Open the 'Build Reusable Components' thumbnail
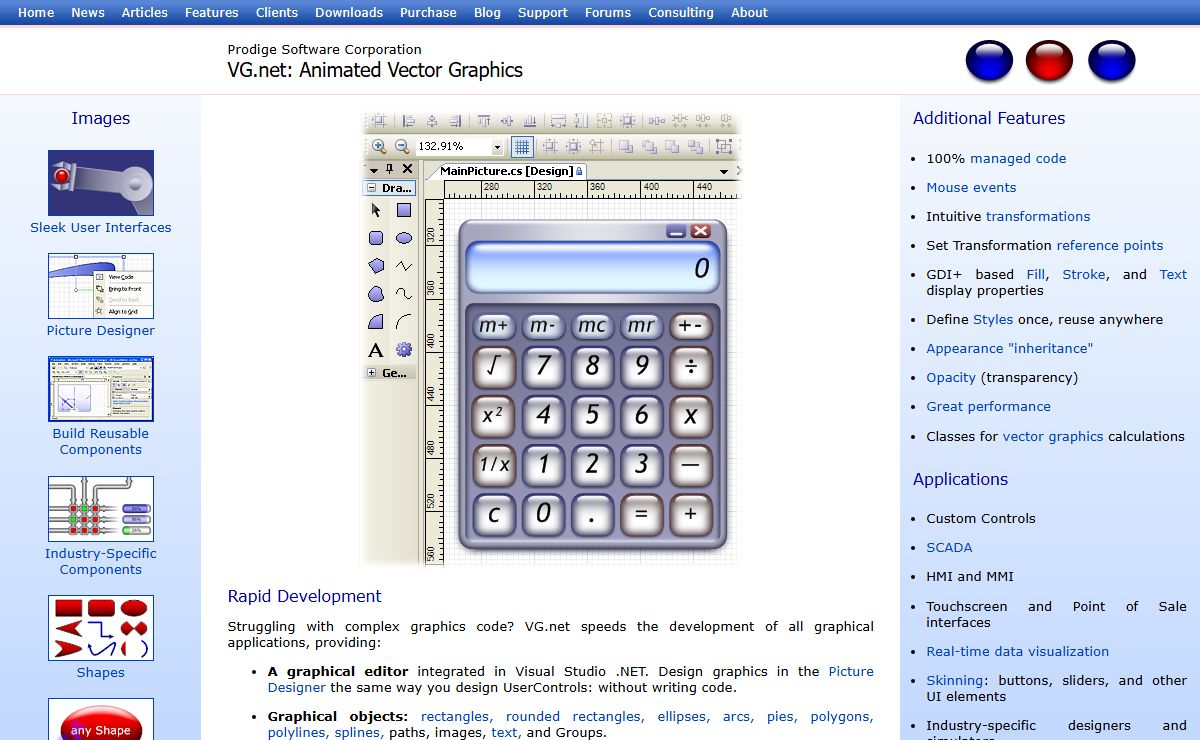Viewport: 1200px width, 740px height. (101, 389)
